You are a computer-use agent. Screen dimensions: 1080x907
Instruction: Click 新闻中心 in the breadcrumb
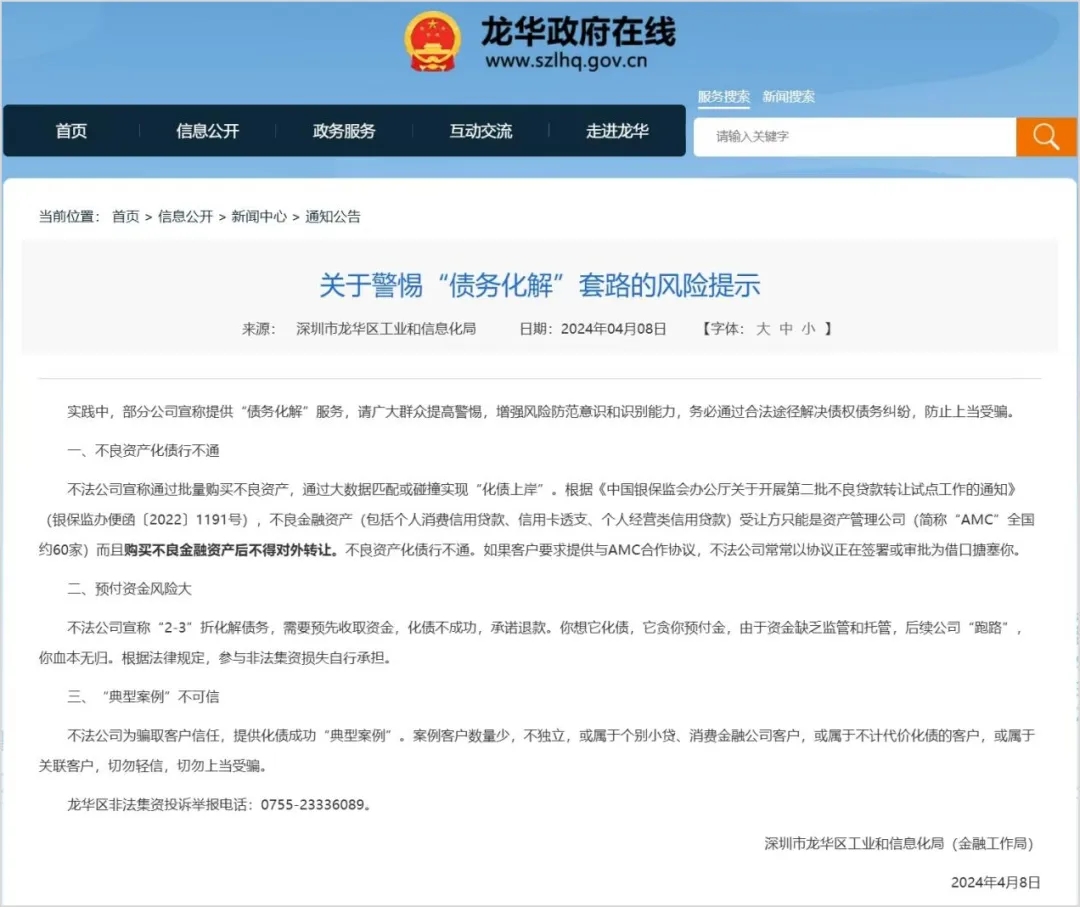[x=259, y=217]
